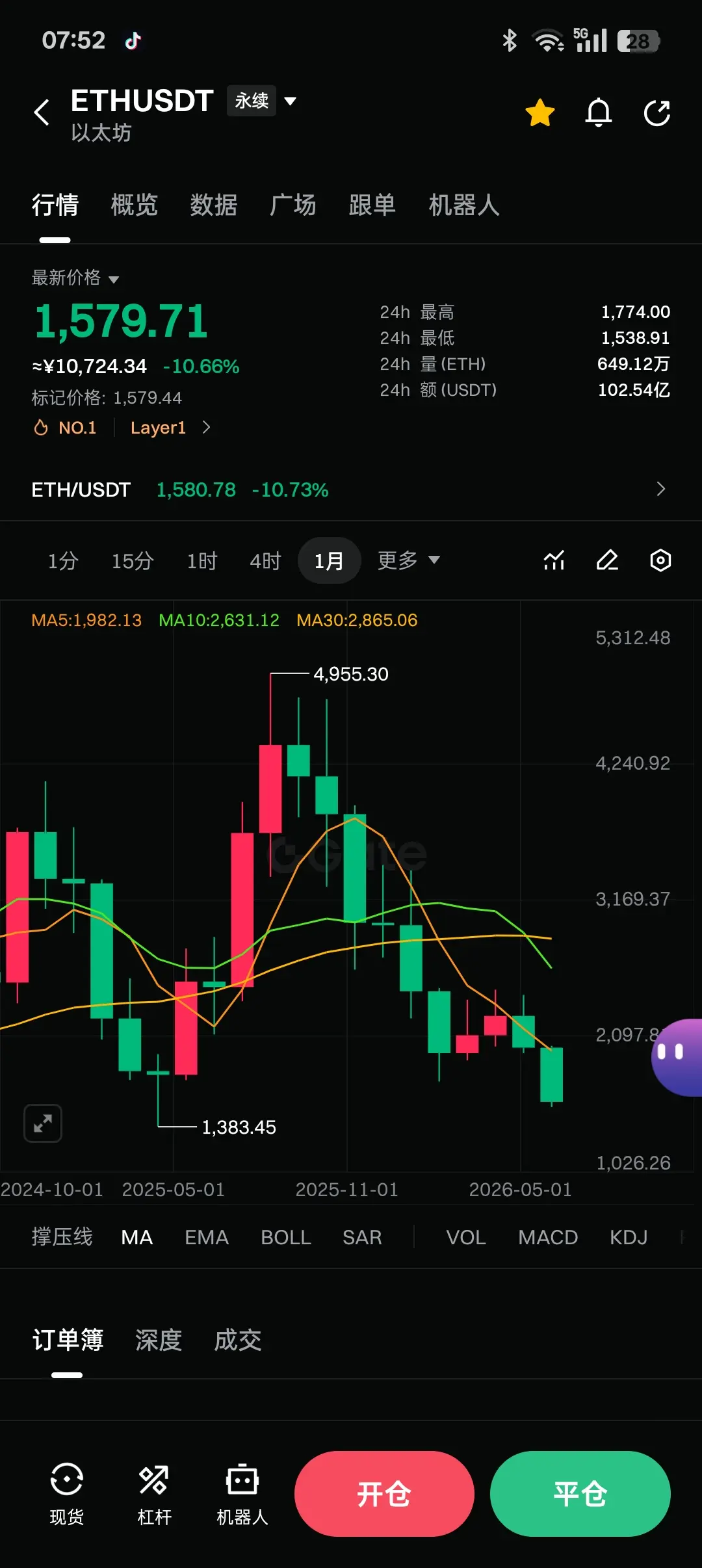Open the ETH/USDT spot price row

(x=351, y=490)
